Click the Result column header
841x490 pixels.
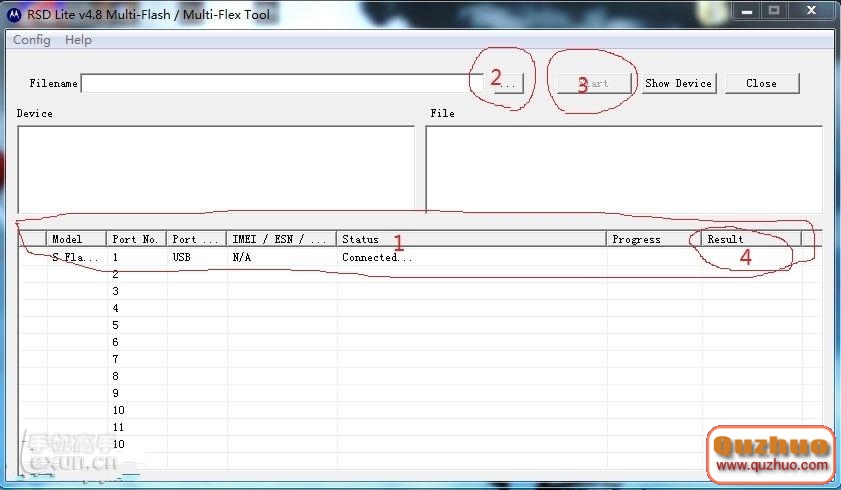[751, 239]
